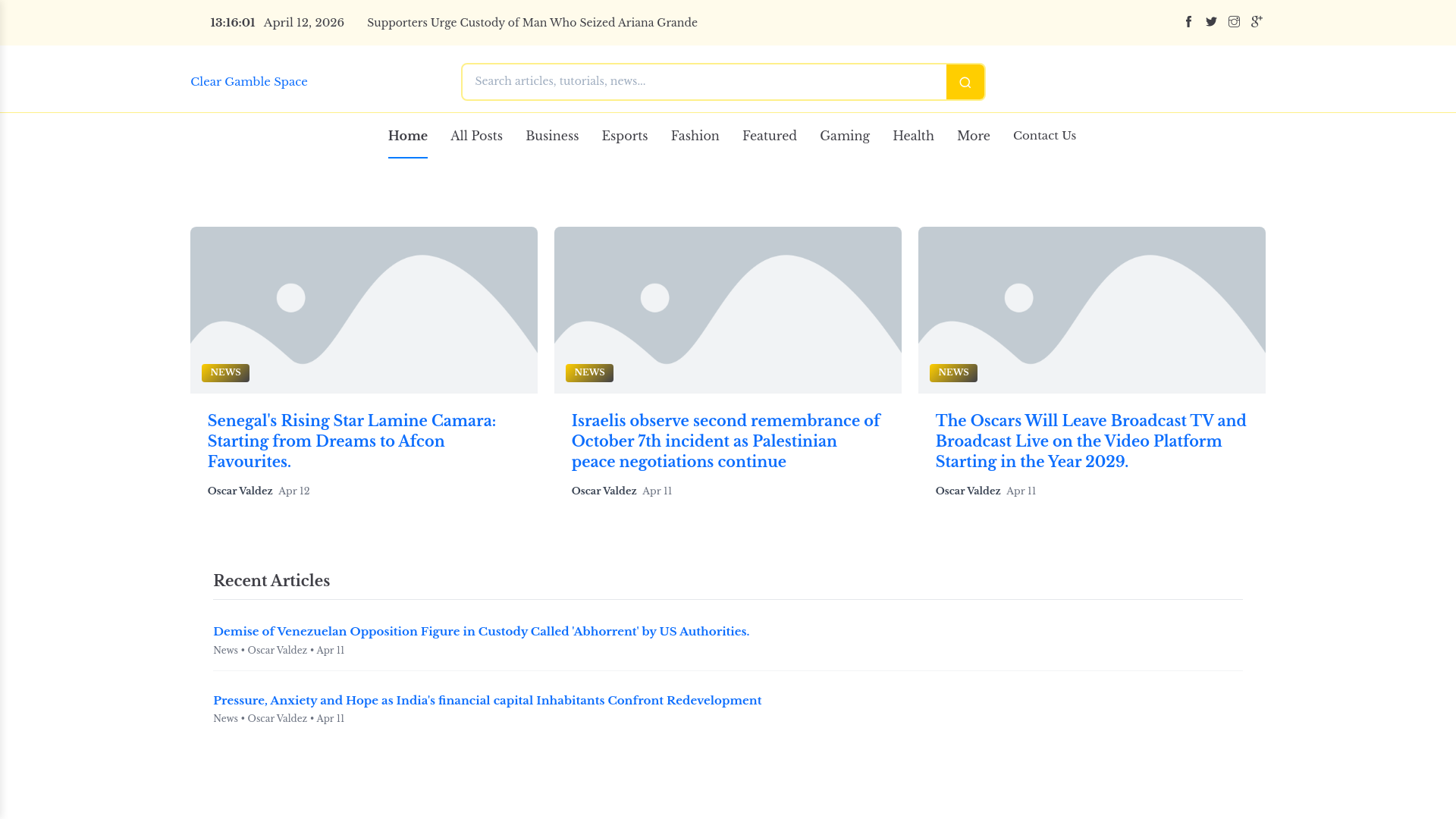Open the Facebook social icon
The image size is (1456, 819).
coord(1188,22)
